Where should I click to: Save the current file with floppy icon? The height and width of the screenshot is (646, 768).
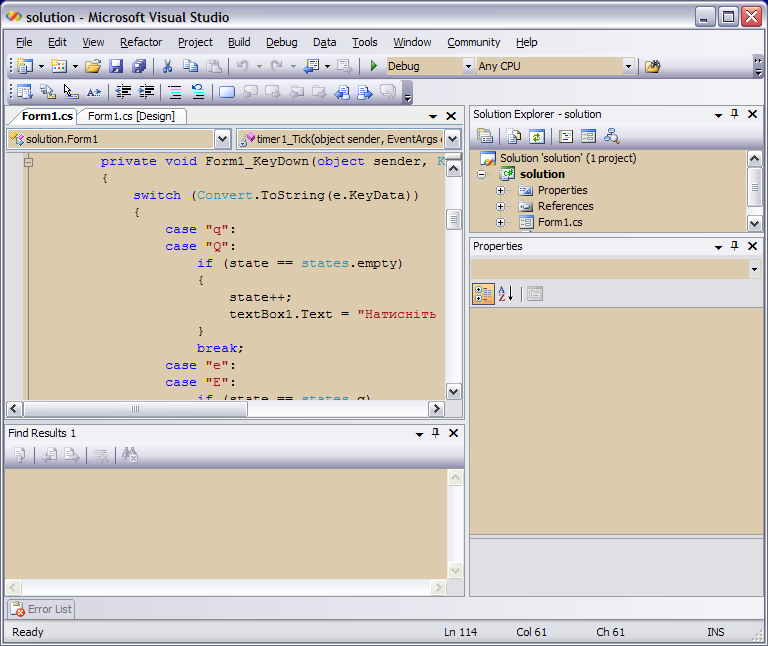(x=116, y=66)
